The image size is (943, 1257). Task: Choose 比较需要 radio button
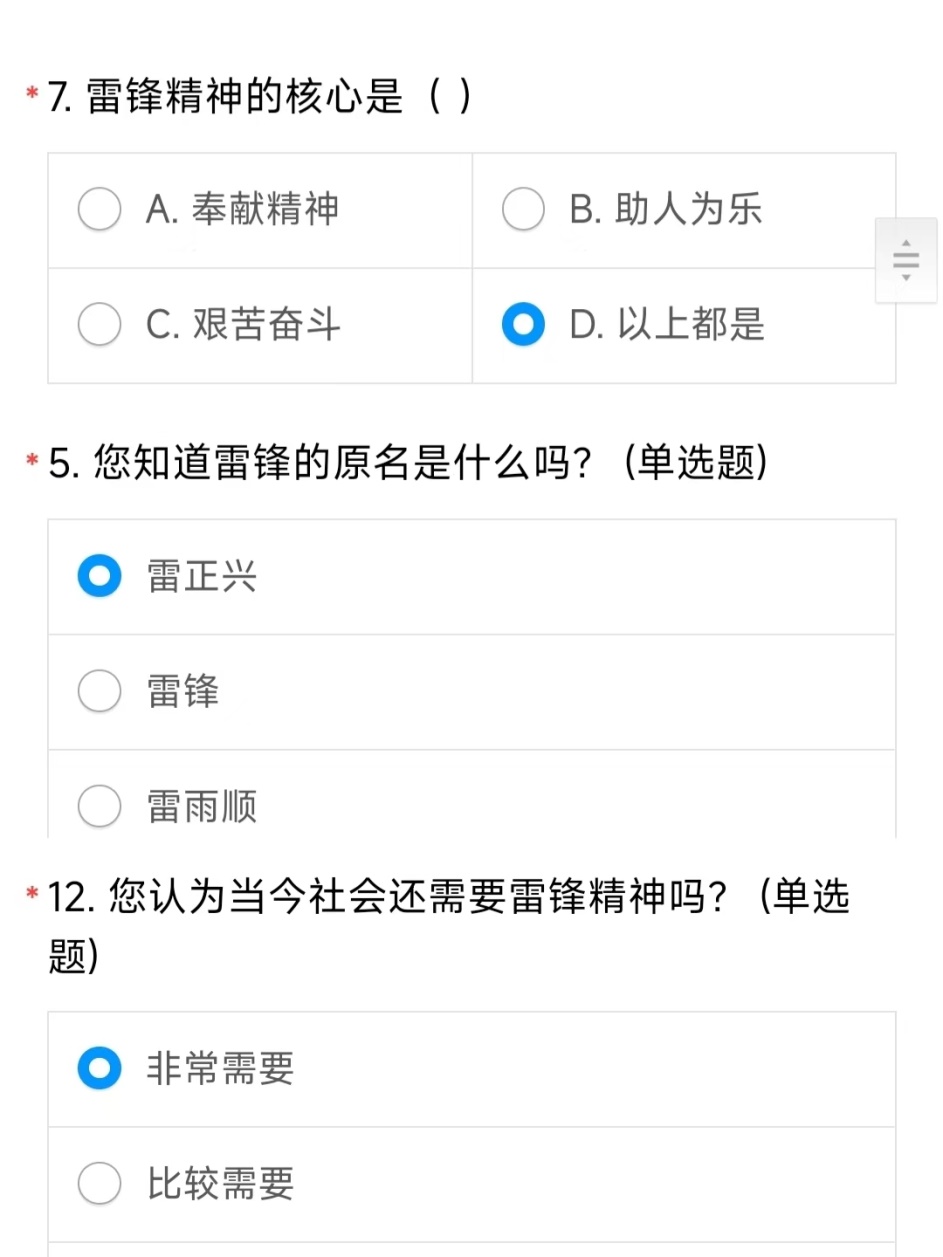[99, 1184]
